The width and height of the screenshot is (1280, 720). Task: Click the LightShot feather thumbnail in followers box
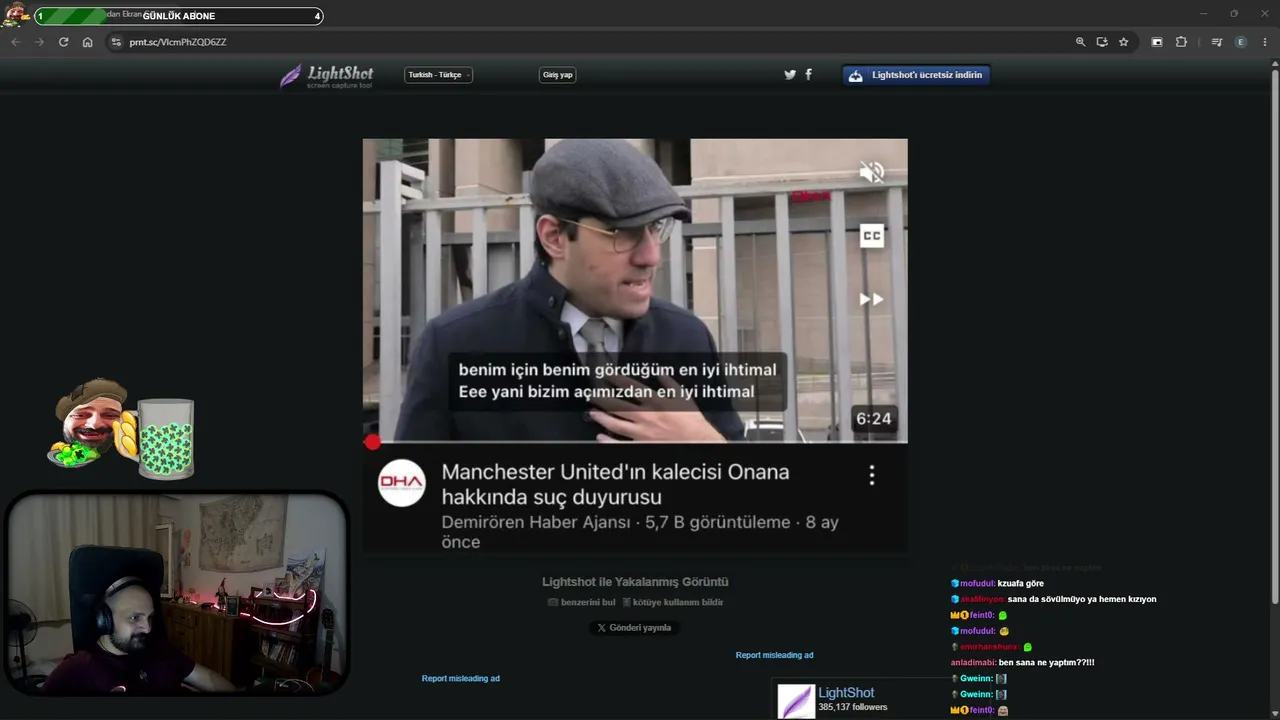pyautogui.click(x=797, y=701)
